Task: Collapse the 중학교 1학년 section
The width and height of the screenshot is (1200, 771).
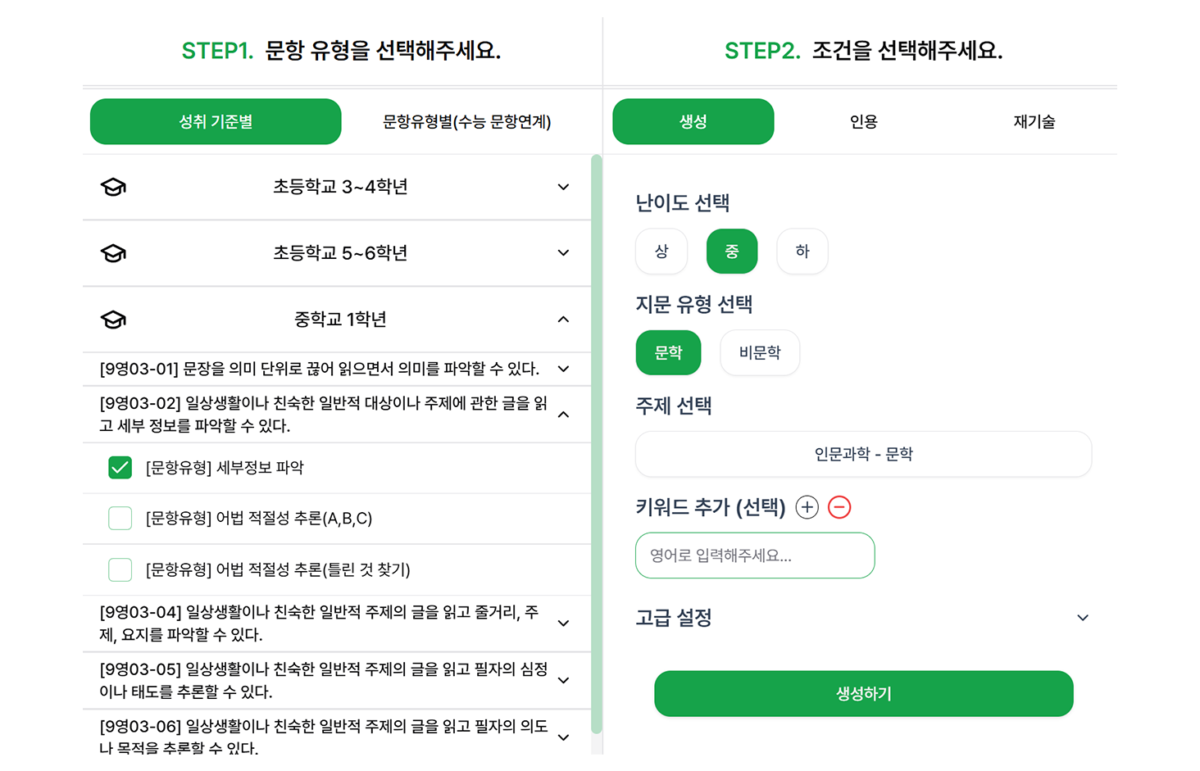Action: [562, 319]
